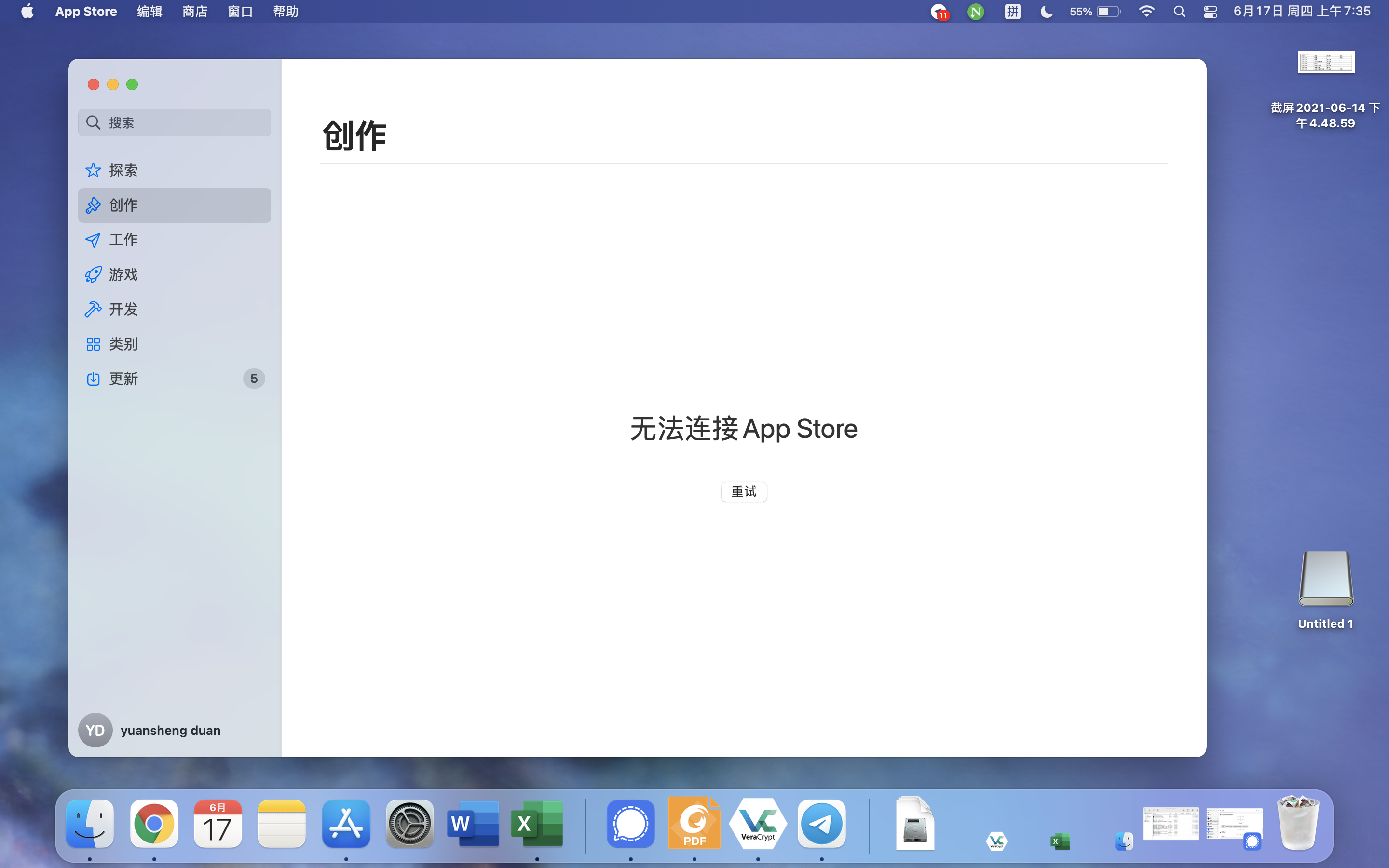Open the 类别 (Categories) grid section
The width and height of the screenshot is (1389, 868).
coord(123,344)
